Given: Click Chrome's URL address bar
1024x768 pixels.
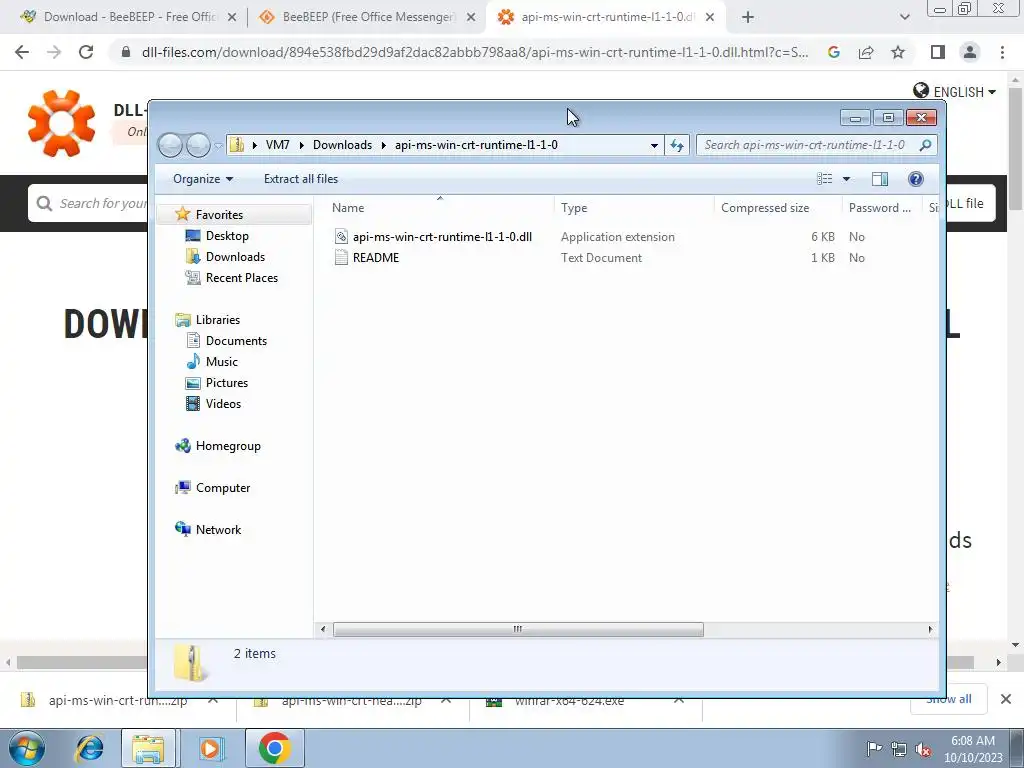Looking at the screenshot, I should [475, 52].
